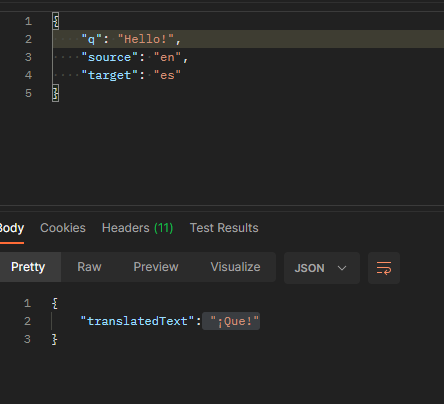This screenshot has height=404, width=444.
Task: Select the response Body tab
Action: click(x=12, y=228)
